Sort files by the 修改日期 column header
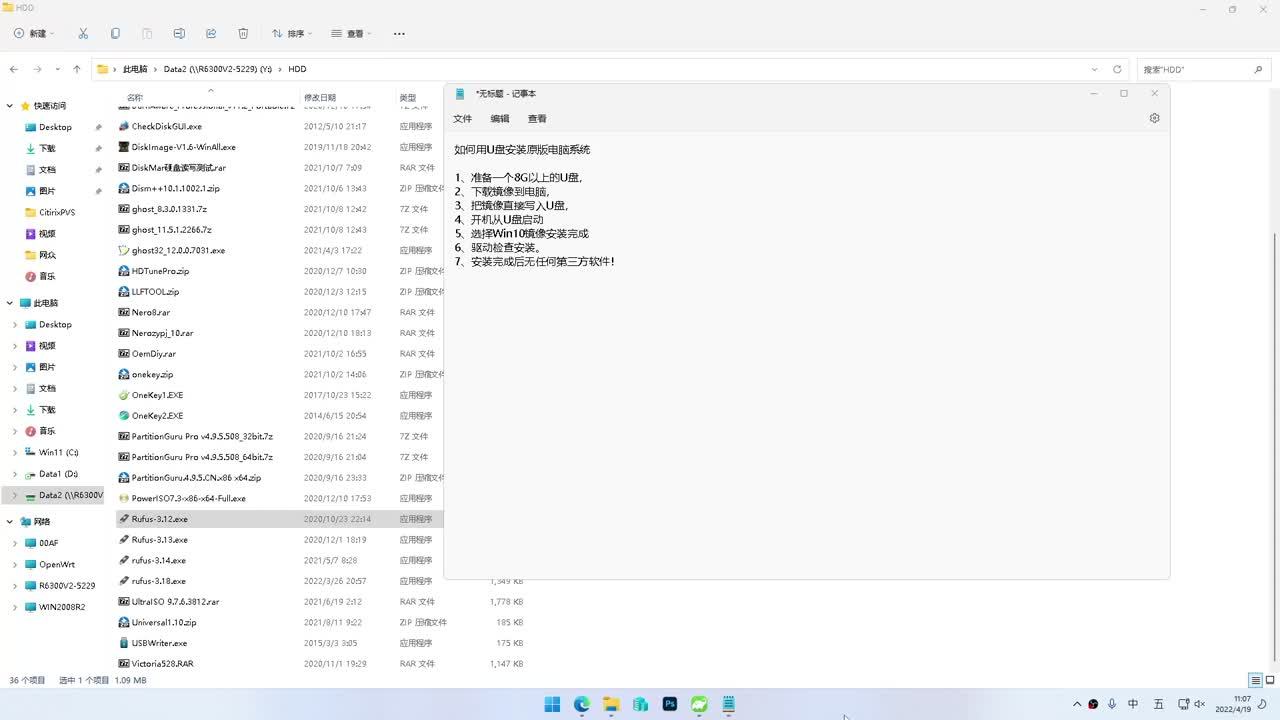The height and width of the screenshot is (720, 1280). pyautogui.click(x=320, y=98)
